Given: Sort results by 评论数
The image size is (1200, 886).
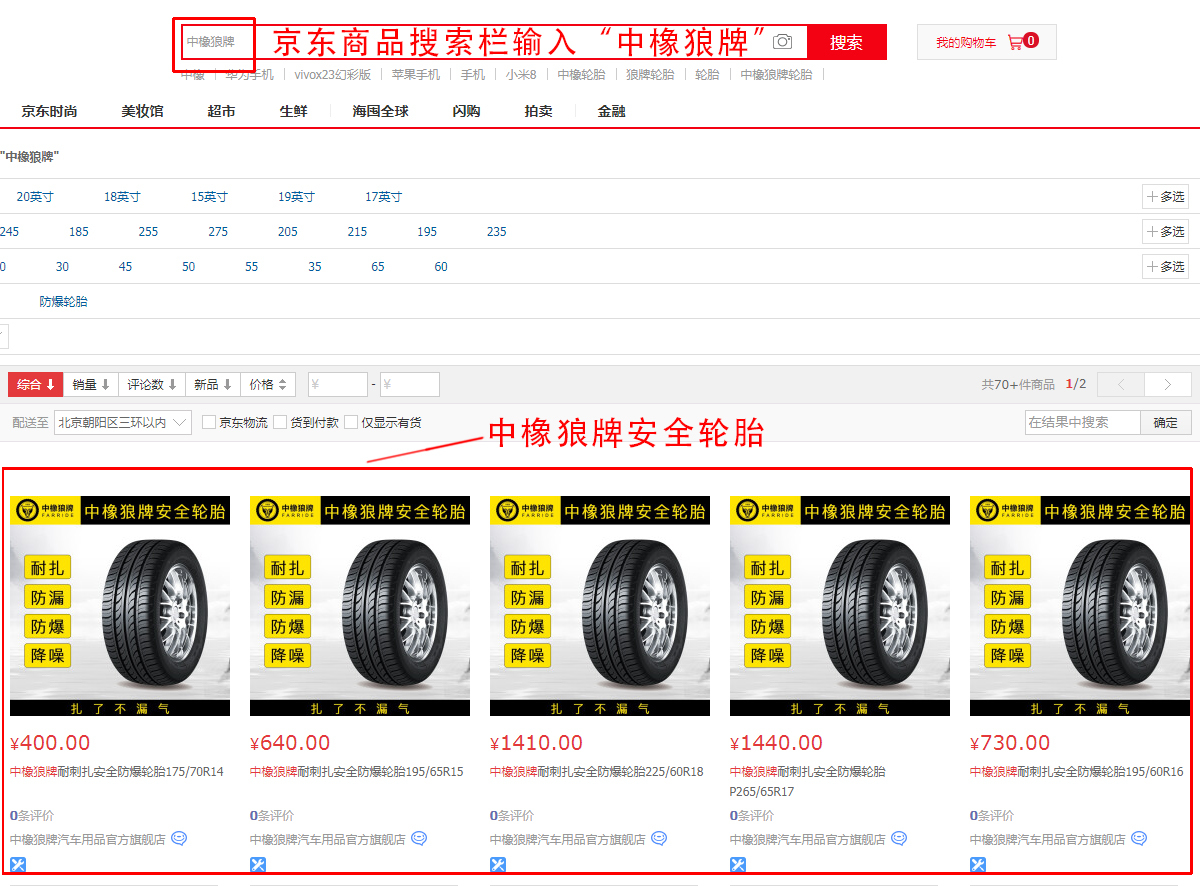Looking at the screenshot, I should (x=152, y=384).
